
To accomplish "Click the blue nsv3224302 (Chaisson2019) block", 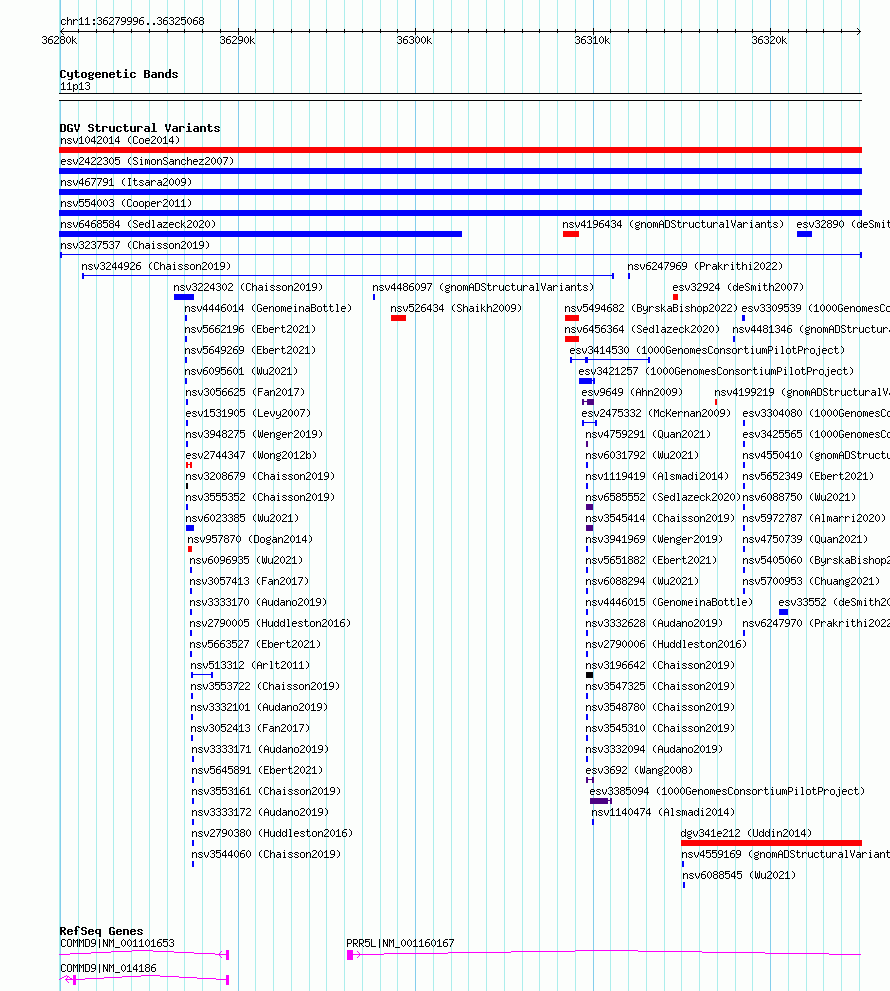I will click(x=184, y=297).
